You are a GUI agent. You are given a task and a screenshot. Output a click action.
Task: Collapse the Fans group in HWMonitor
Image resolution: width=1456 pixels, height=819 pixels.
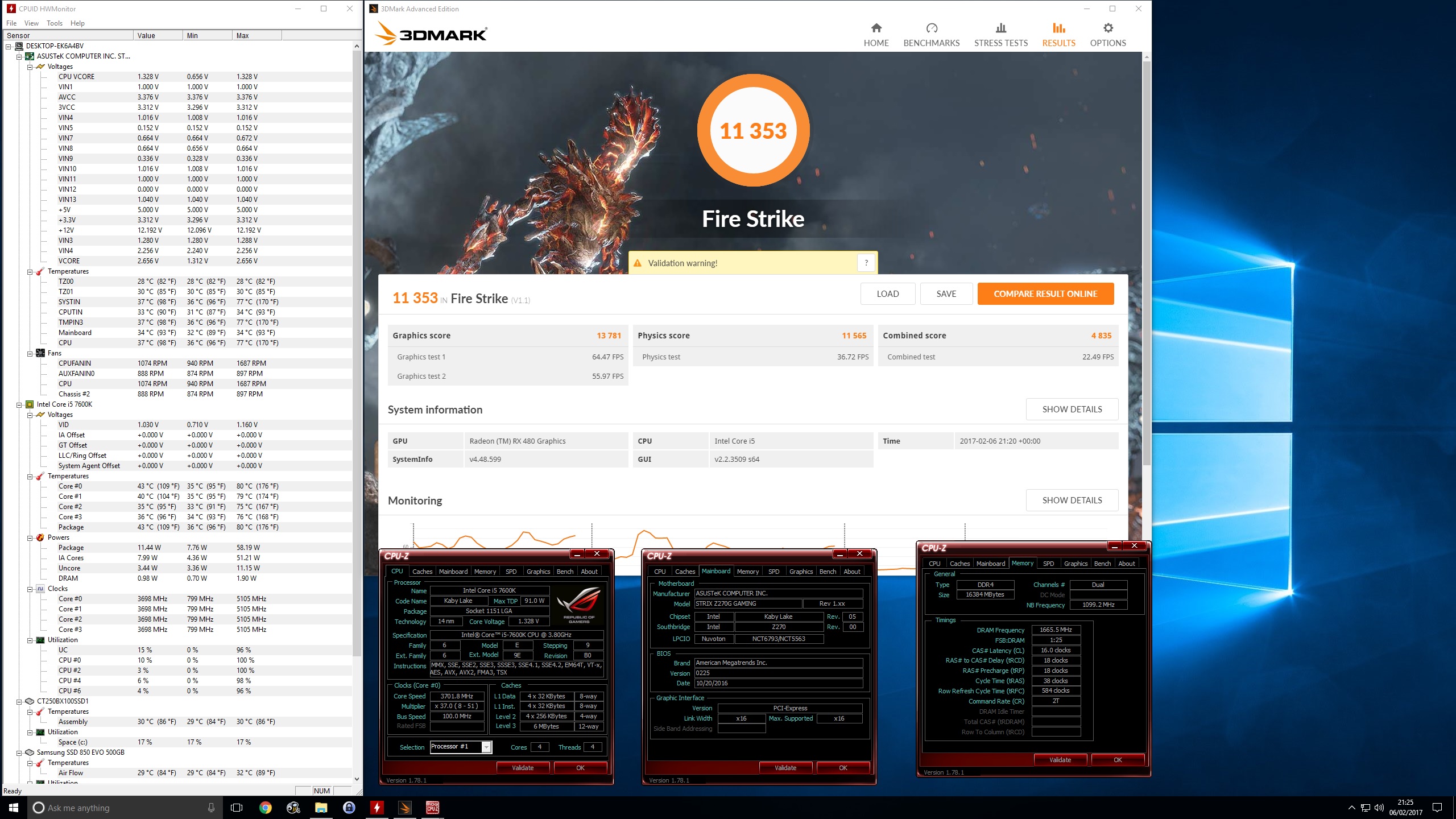(x=30, y=353)
